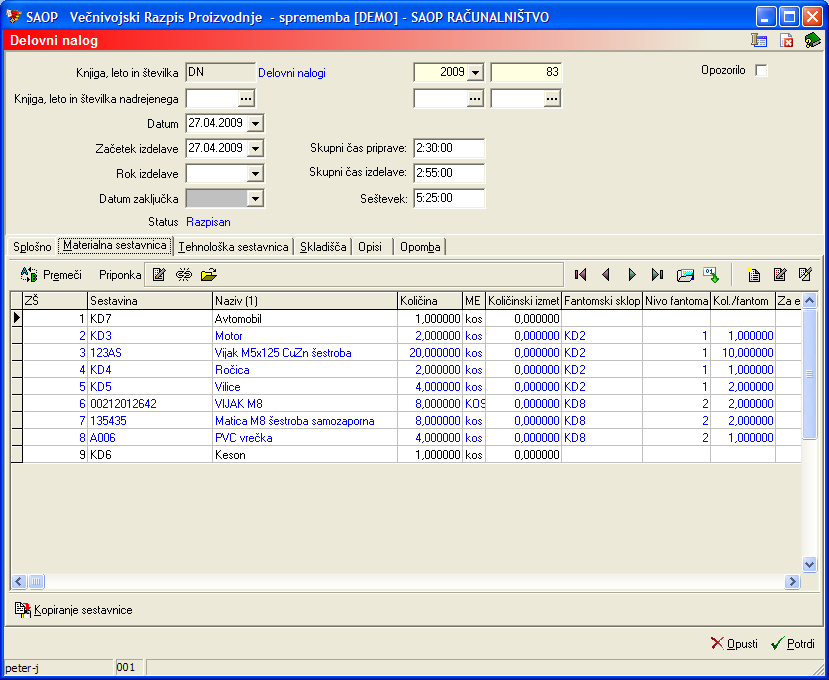
Task: Open the Skladišča tab
Action: pos(323,246)
